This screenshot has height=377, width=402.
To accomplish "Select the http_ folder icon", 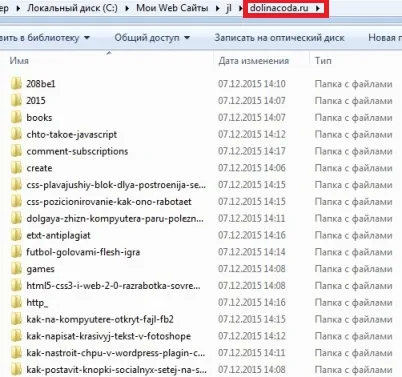I will pyautogui.click(x=16, y=302).
